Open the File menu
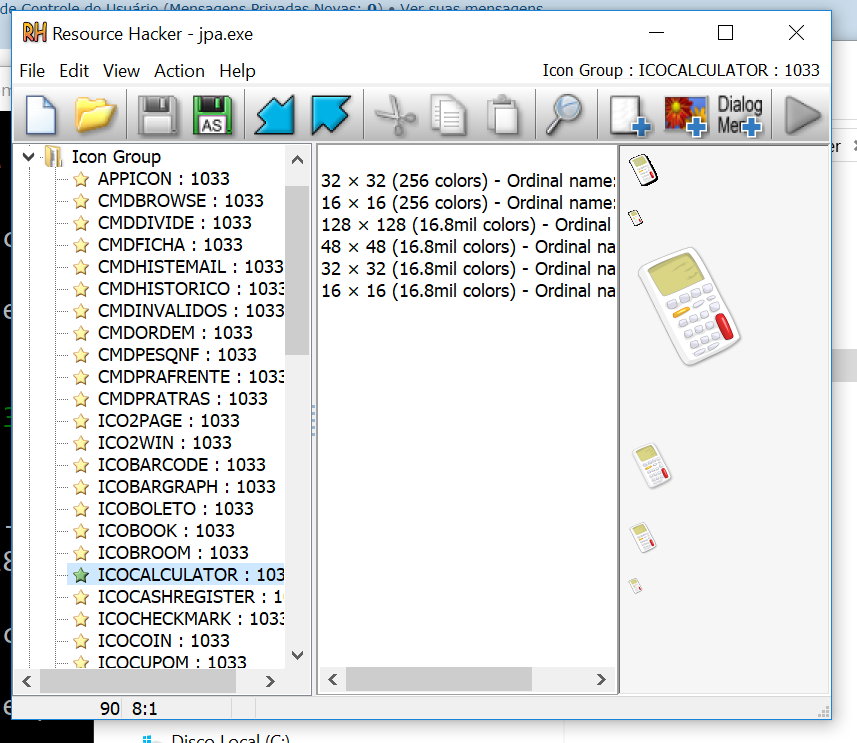Image resolution: width=857 pixels, height=743 pixels. (32, 71)
